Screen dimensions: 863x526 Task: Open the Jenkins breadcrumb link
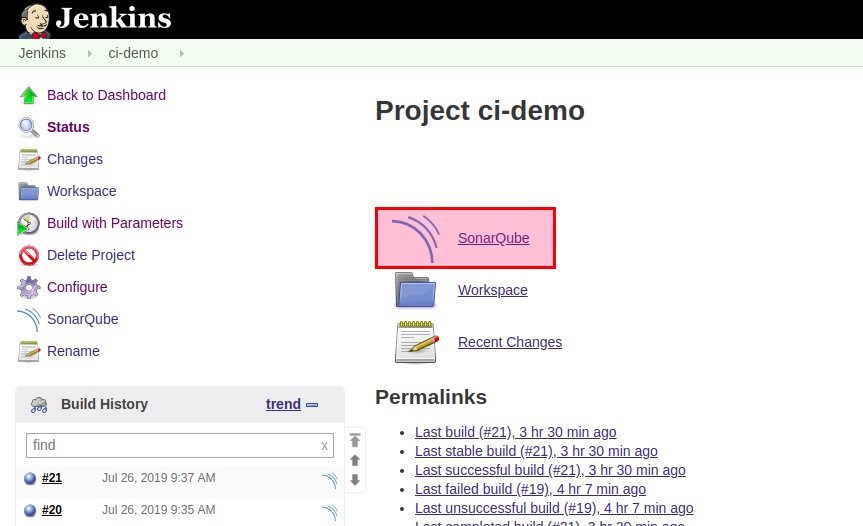pyautogui.click(x=42, y=53)
